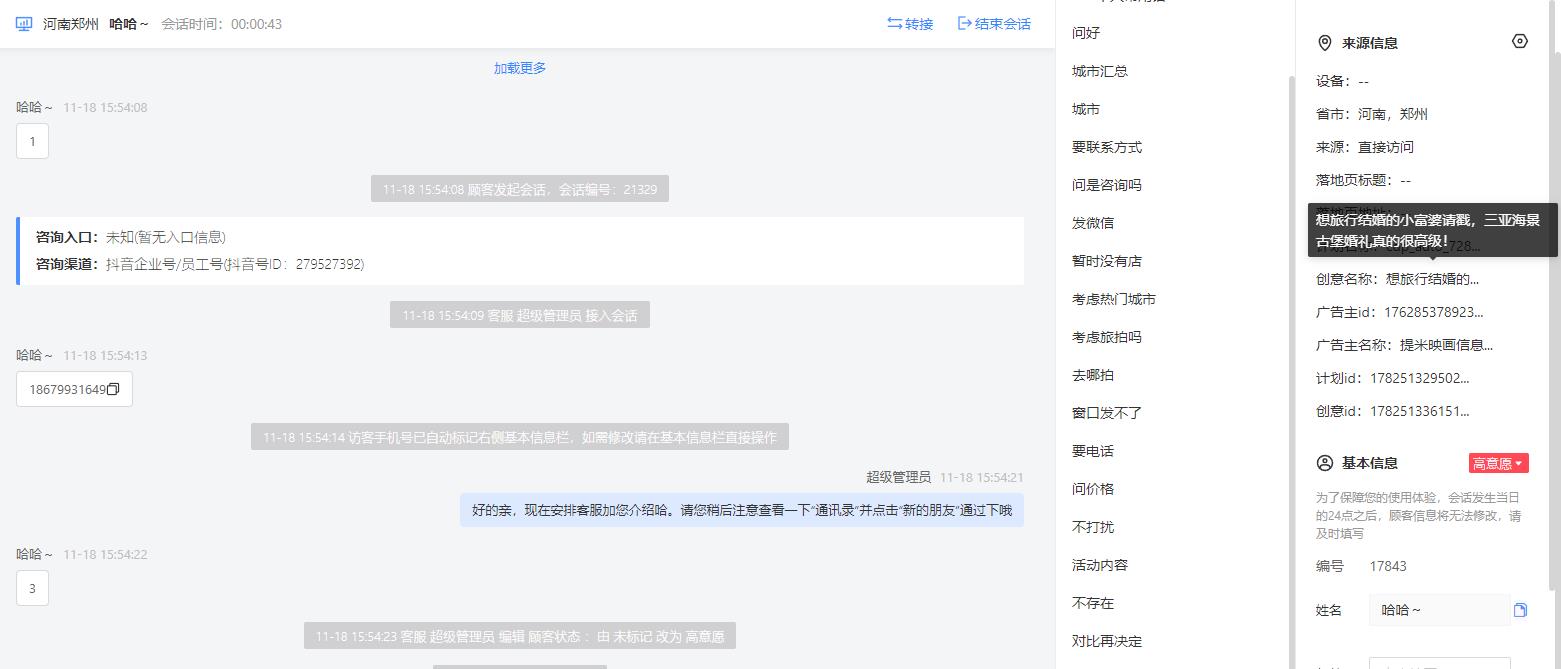
Task: Select quick reply 不打扰
Action: coord(1093,527)
